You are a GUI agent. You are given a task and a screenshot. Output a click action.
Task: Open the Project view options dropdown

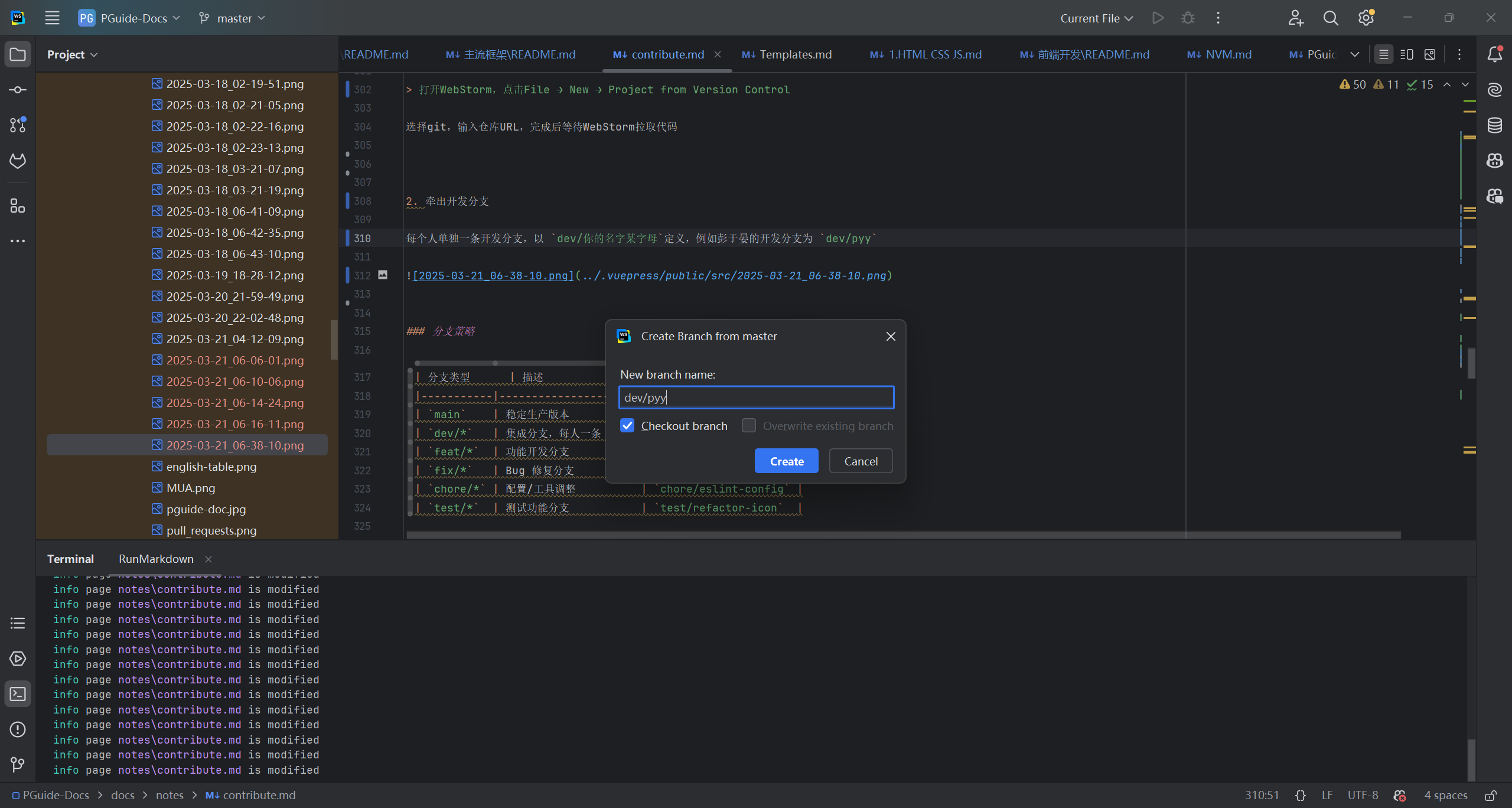tap(72, 54)
